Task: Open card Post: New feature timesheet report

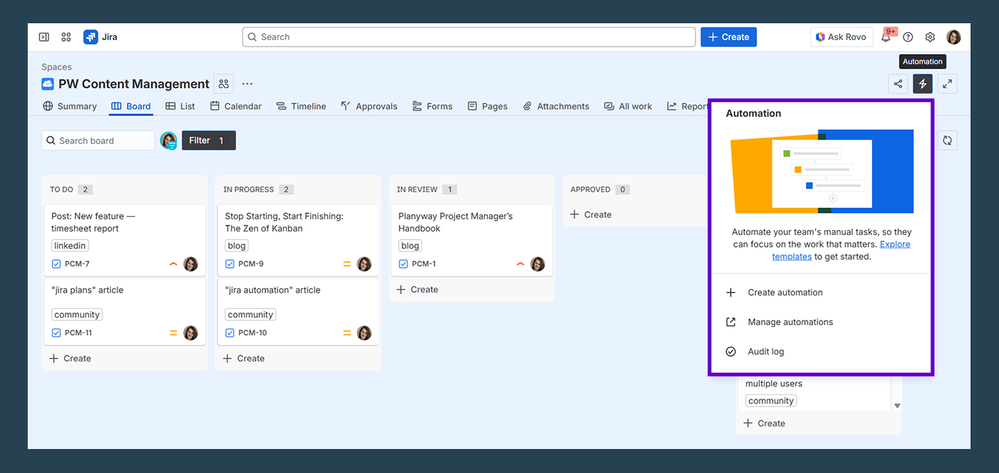Action: [125, 240]
